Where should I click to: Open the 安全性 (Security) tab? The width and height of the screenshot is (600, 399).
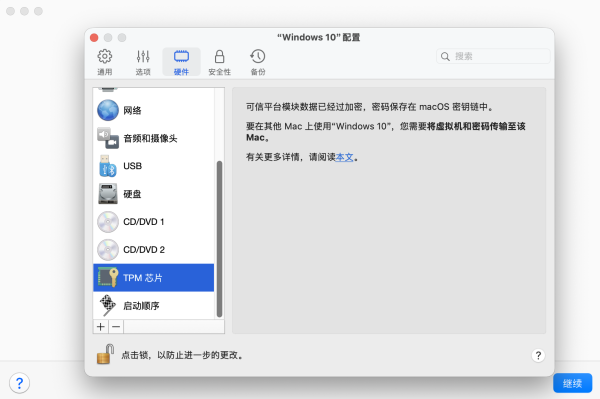[219, 62]
